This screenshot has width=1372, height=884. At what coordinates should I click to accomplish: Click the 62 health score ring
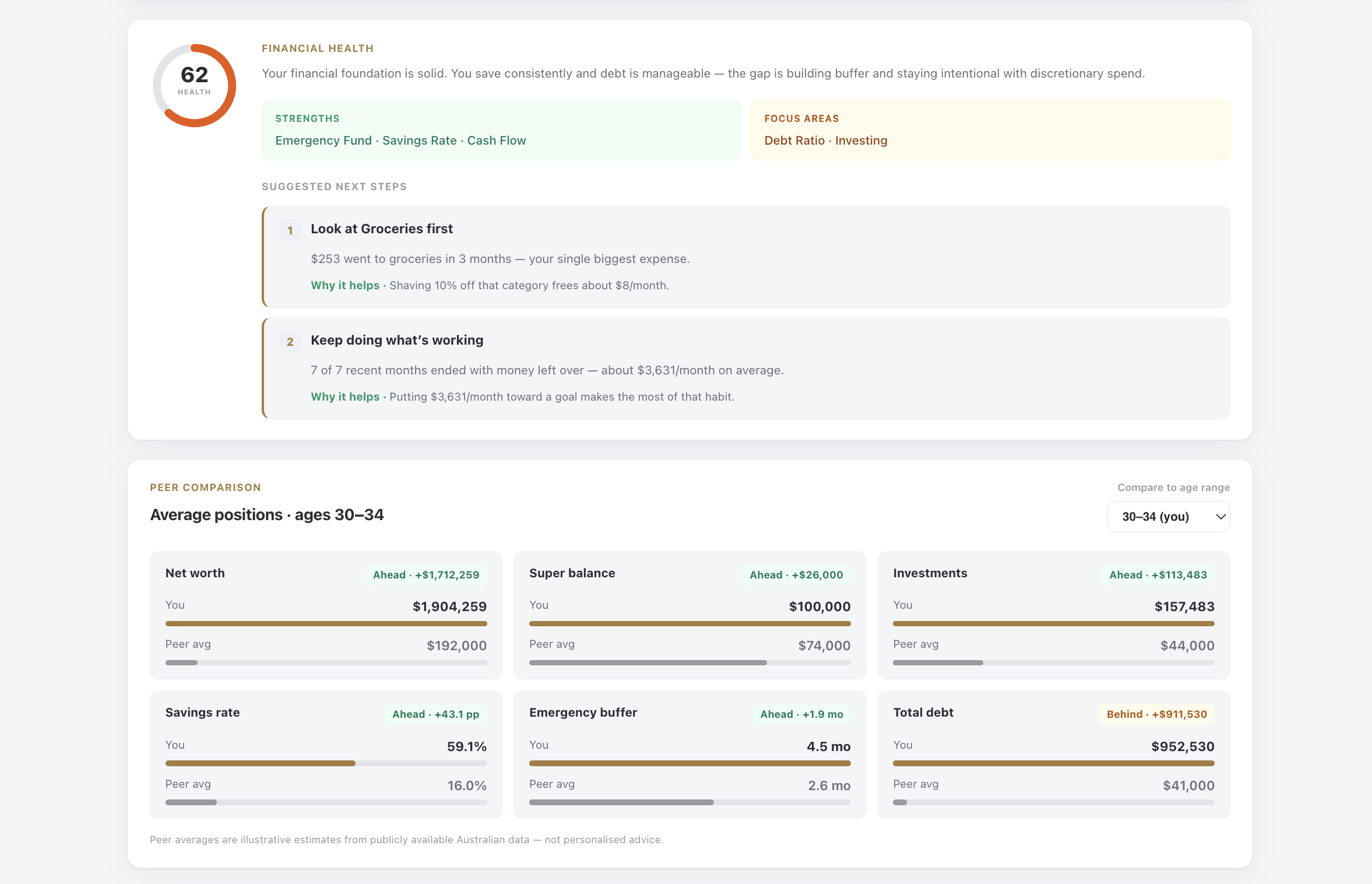click(x=194, y=85)
